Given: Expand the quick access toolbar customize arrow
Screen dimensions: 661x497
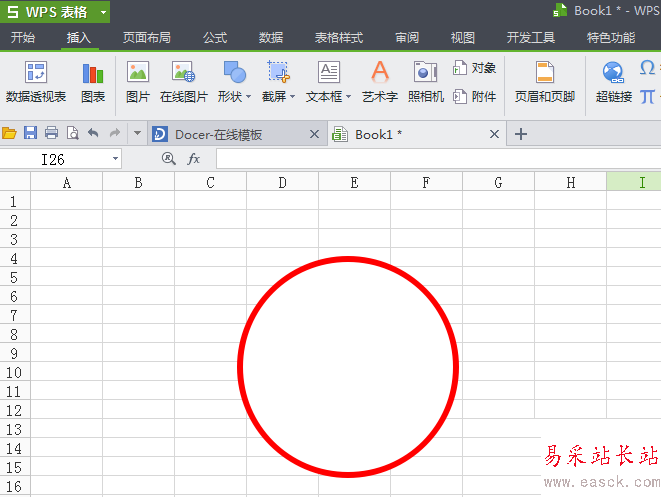Looking at the screenshot, I should coord(137,133).
